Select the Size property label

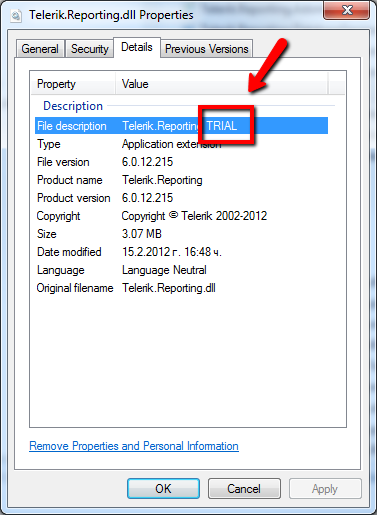[x=47, y=234]
